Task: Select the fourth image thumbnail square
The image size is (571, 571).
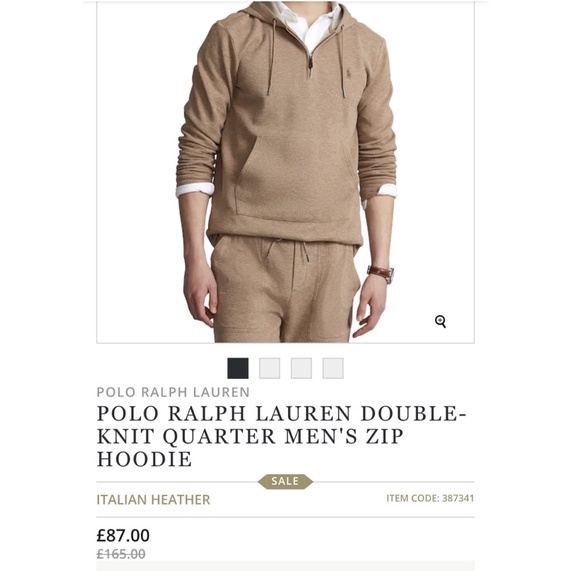Action: pyautogui.click(x=333, y=368)
